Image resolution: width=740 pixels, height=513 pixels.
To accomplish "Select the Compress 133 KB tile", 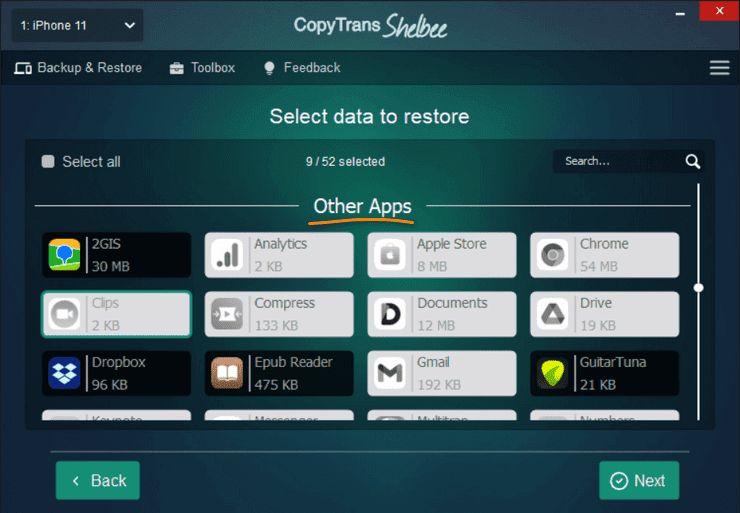I will tap(279, 314).
